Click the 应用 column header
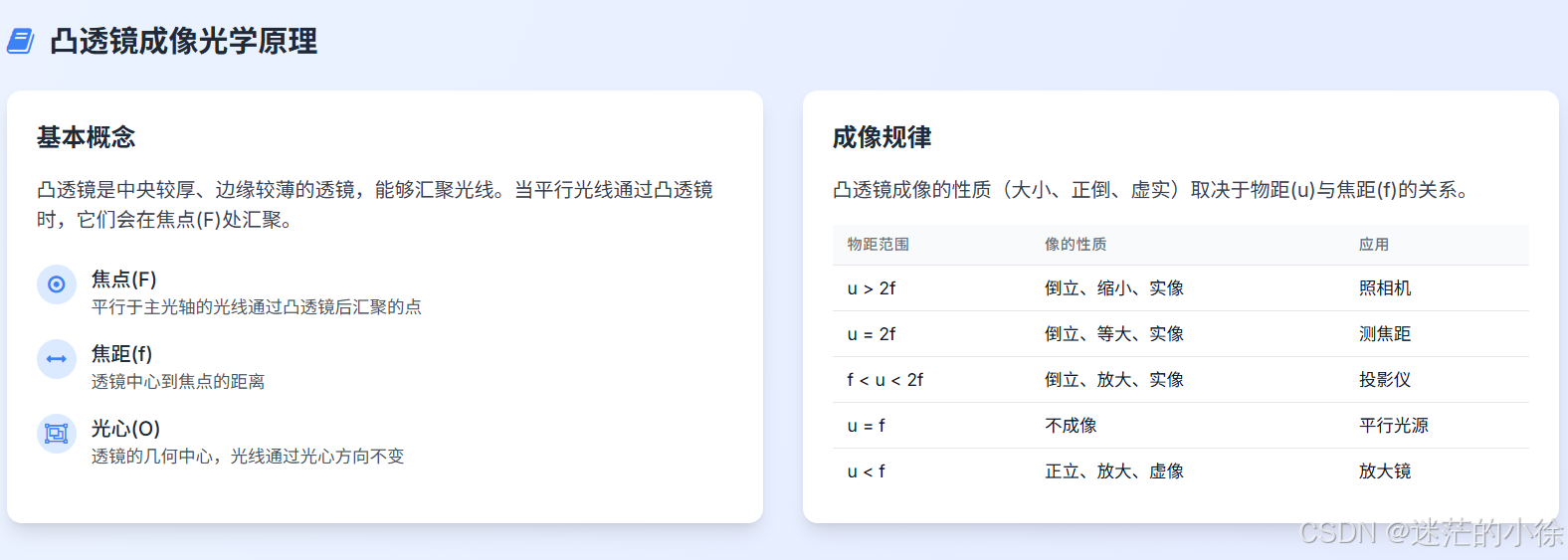1568x560 pixels. (1374, 245)
